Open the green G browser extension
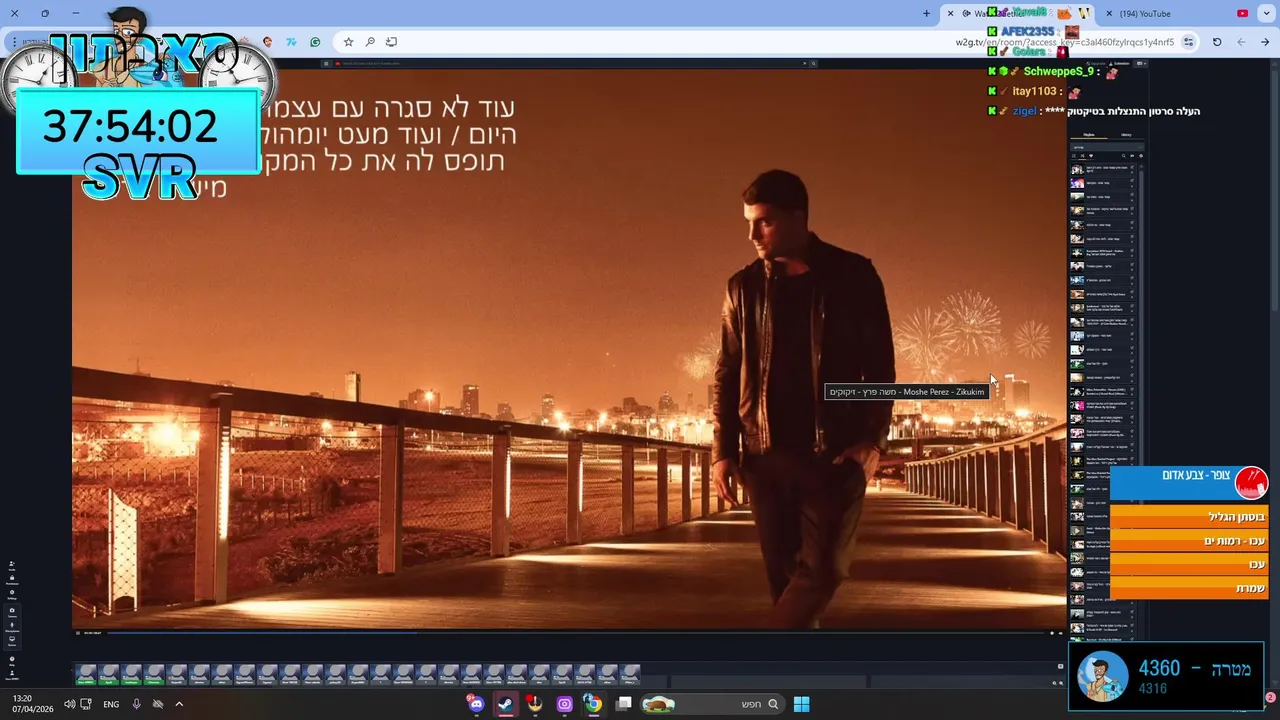 coord(315,42)
